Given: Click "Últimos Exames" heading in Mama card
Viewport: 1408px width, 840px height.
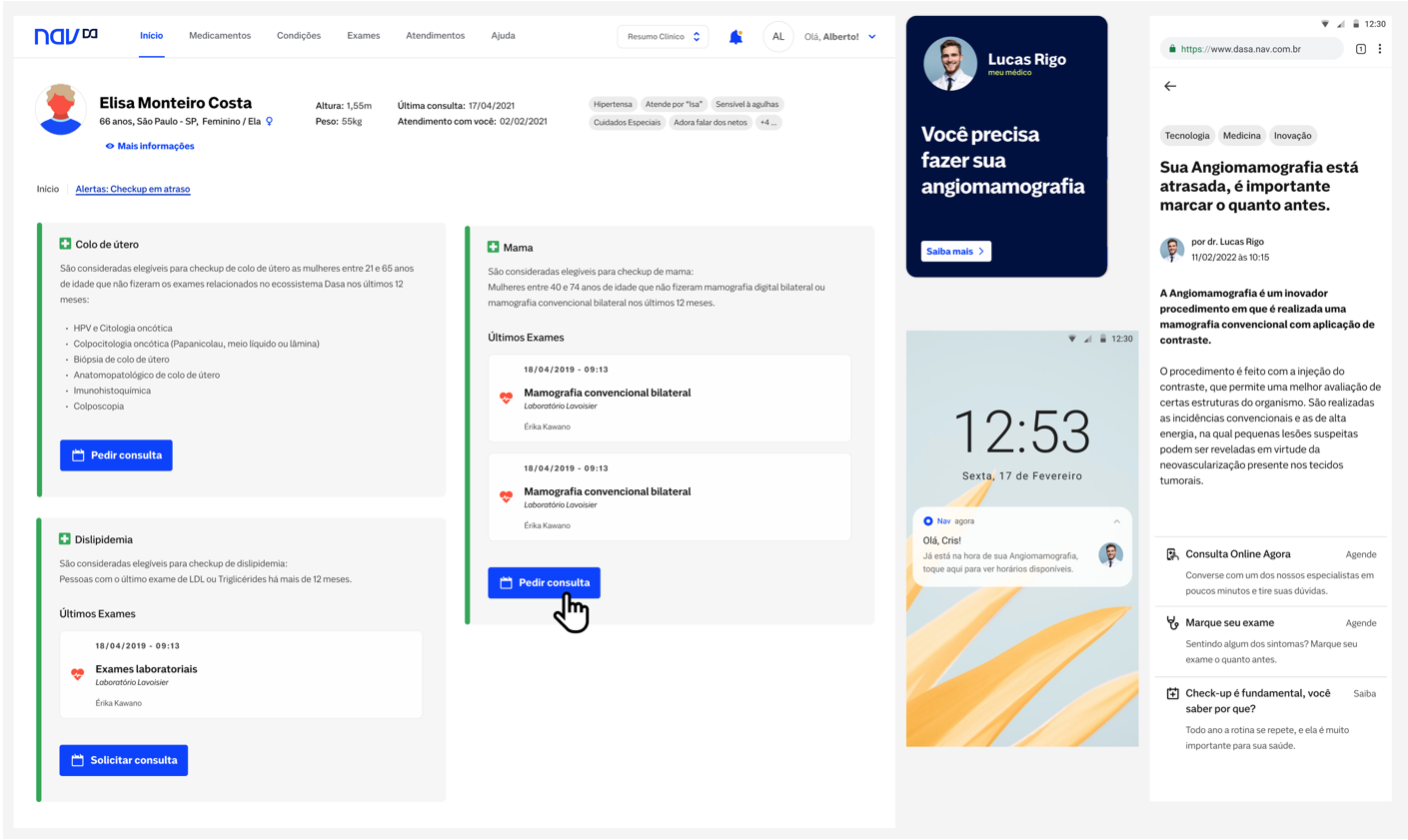Looking at the screenshot, I should 526,338.
